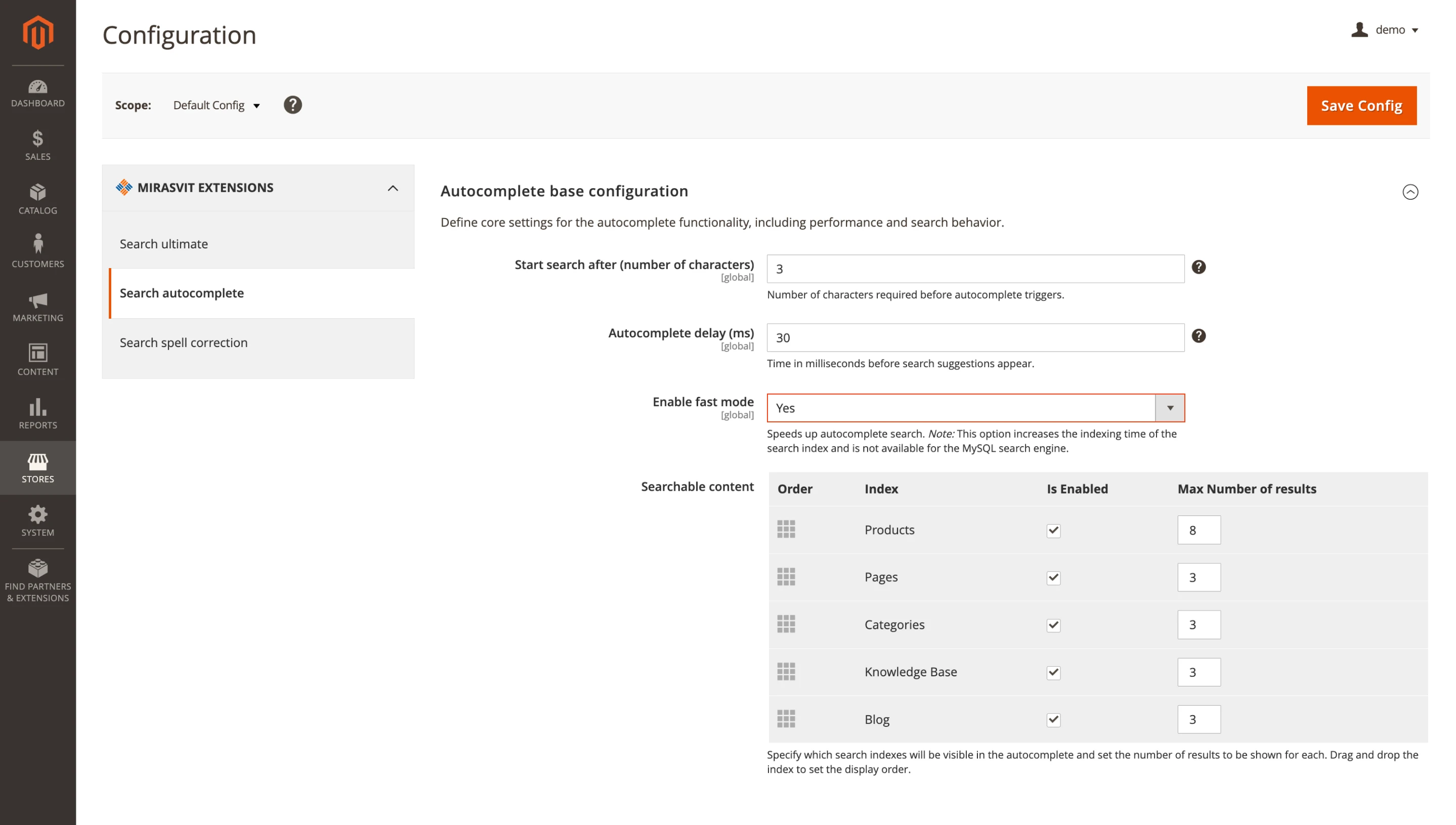Open the System settings icon

[38, 519]
